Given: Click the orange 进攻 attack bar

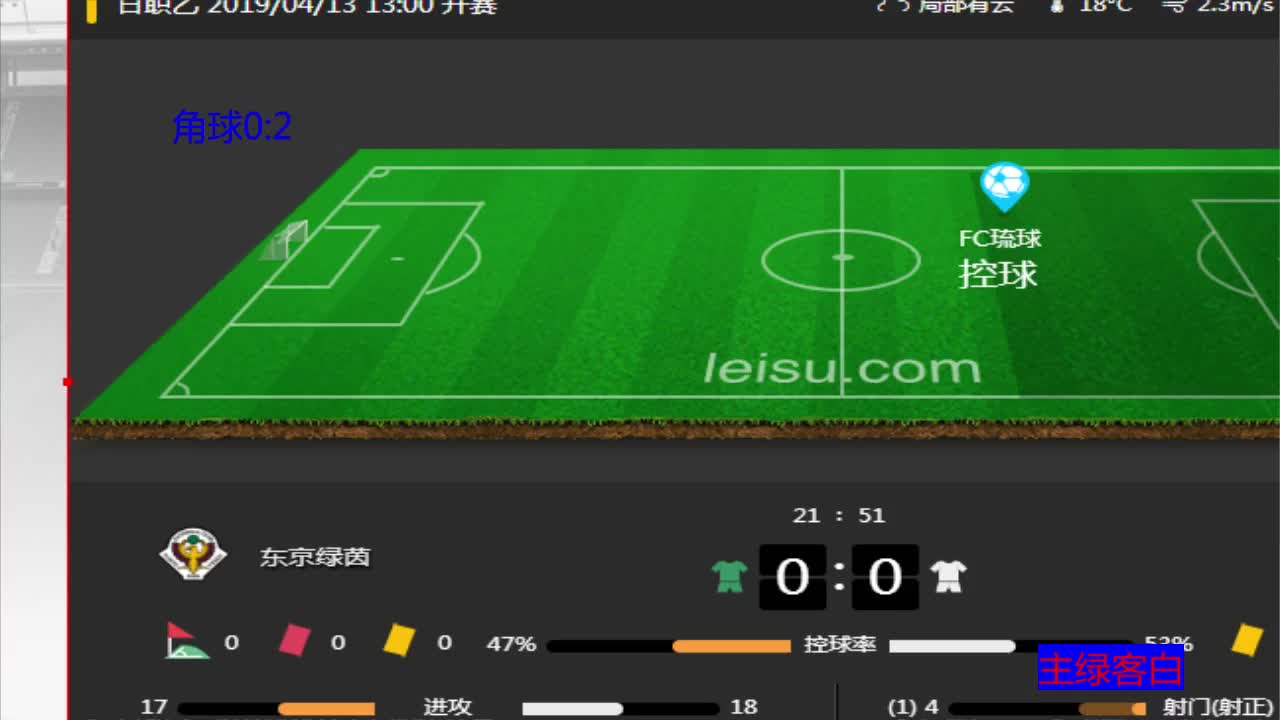Looking at the screenshot, I should click(326, 709).
